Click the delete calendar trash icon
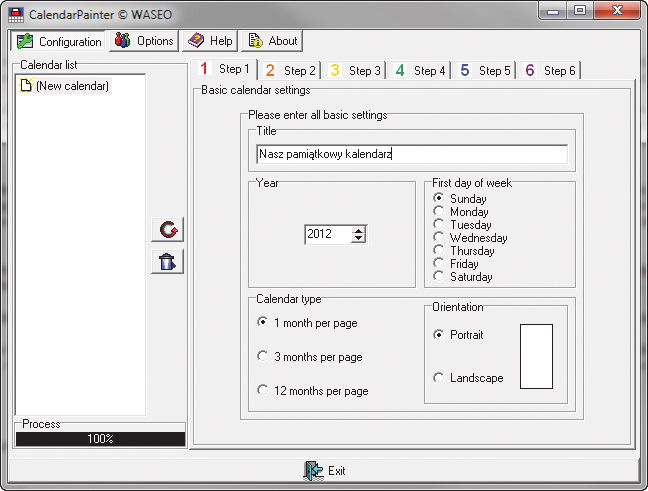648x491 pixels. coord(168,262)
